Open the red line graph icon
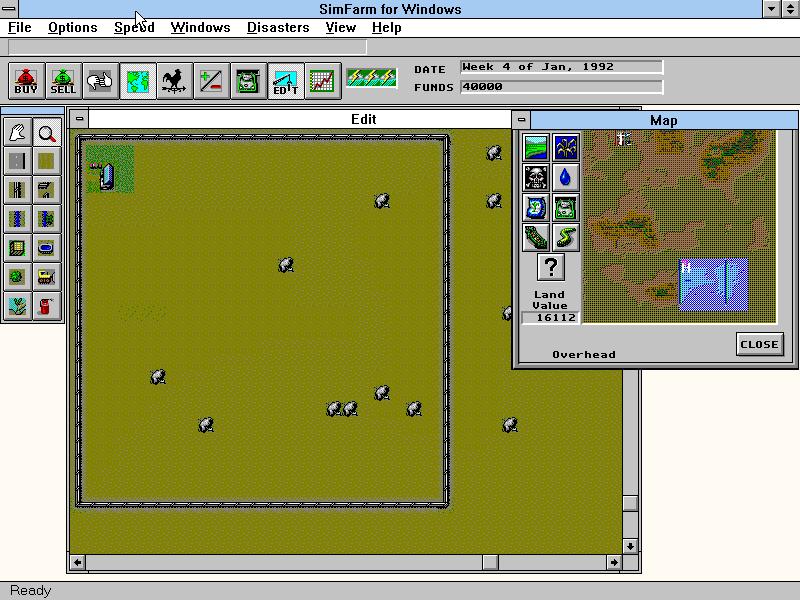The width and height of the screenshot is (800, 600). pos(322,81)
